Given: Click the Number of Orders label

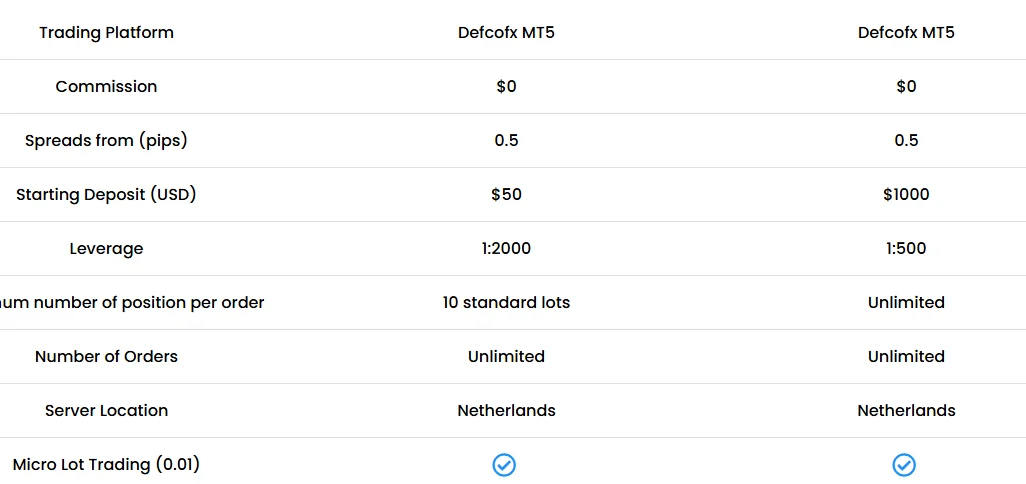Looking at the screenshot, I should (x=106, y=357).
